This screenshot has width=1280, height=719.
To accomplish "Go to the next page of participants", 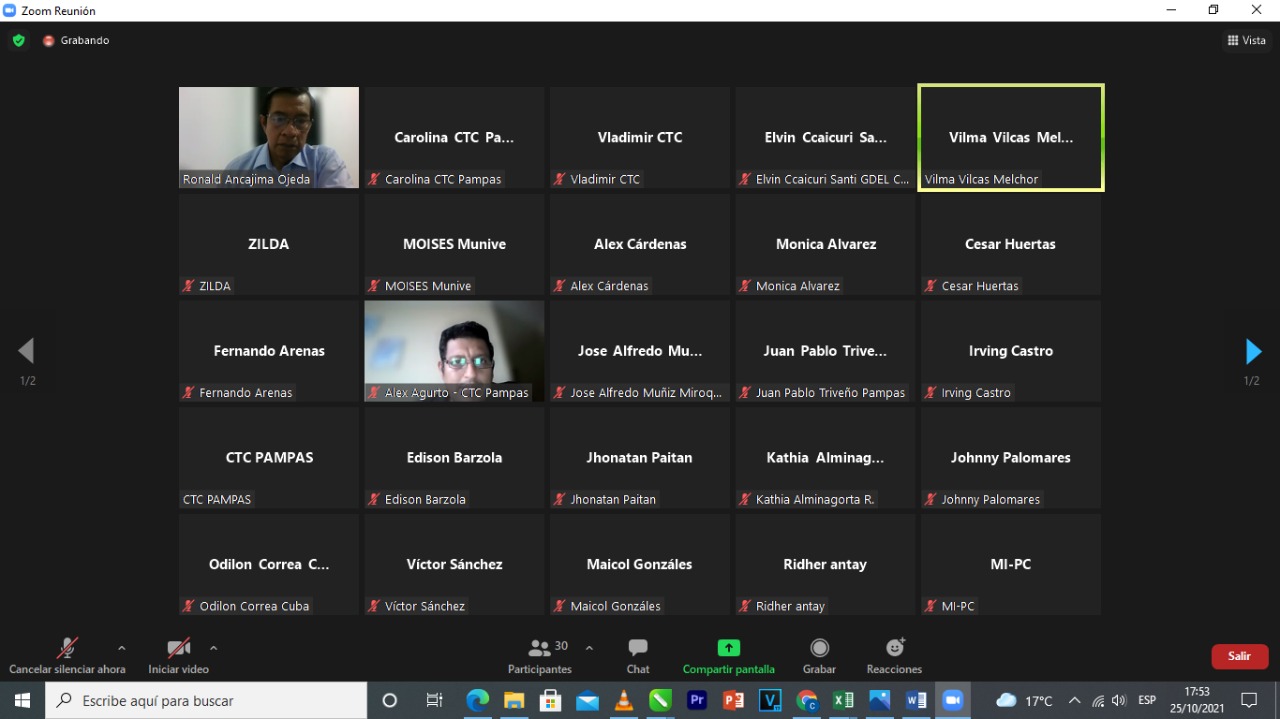I will (1252, 352).
